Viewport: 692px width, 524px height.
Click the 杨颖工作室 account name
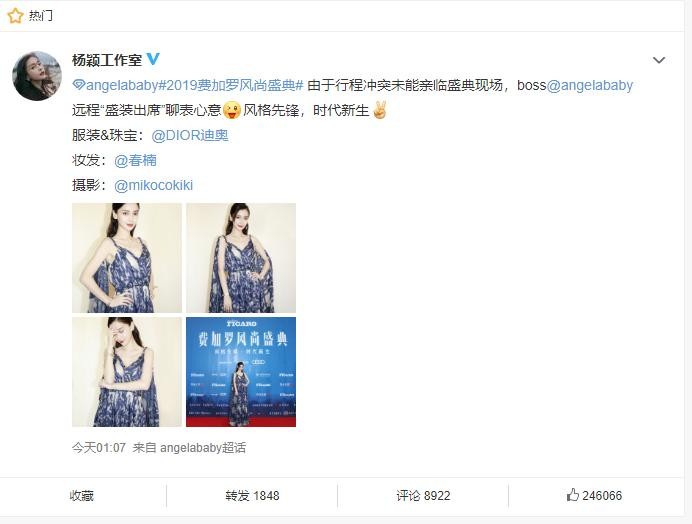click(x=107, y=60)
